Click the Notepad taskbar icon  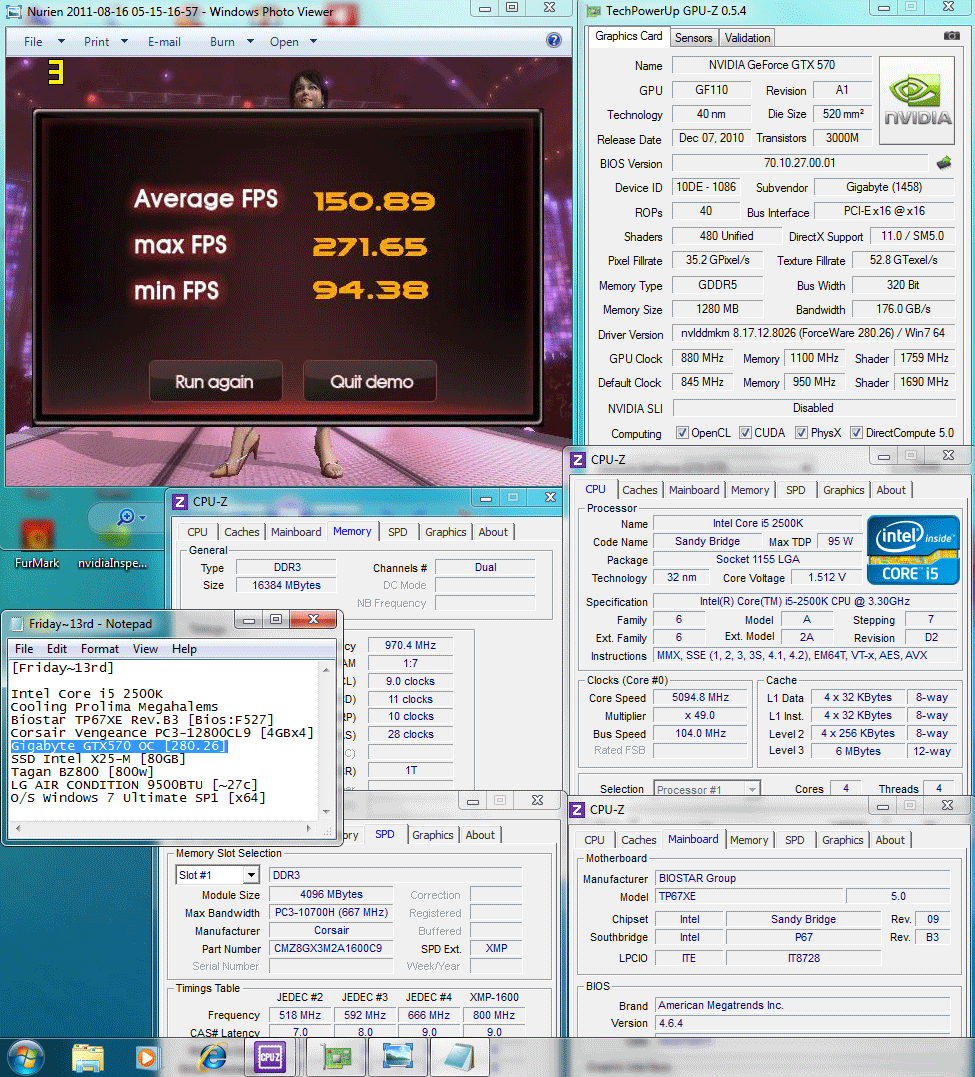459,1058
